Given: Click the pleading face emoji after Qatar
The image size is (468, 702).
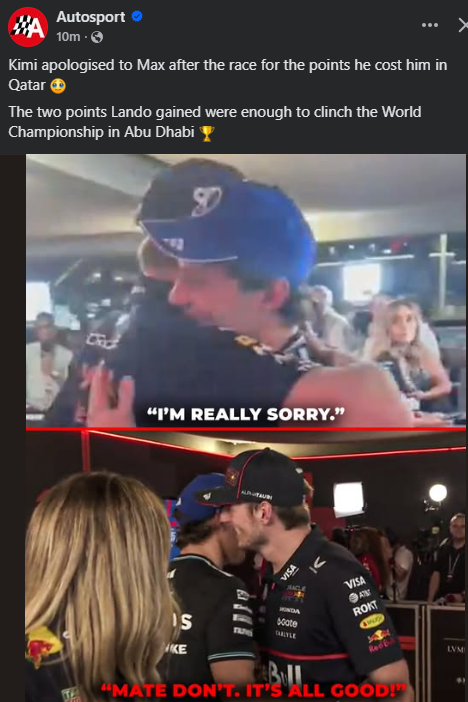Looking at the screenshot, I should coord(58,86).
